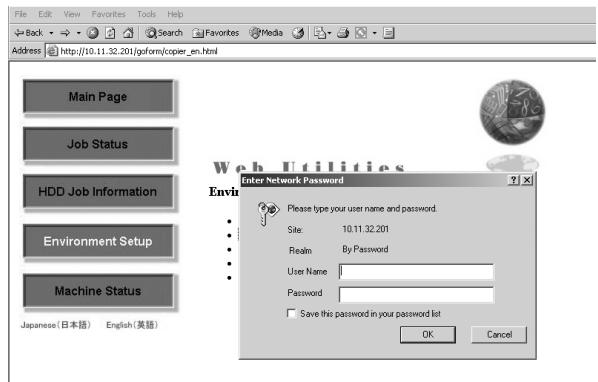The image size is (598, 382).
Task: Open the Edit menu
Action: coord(45,14)
